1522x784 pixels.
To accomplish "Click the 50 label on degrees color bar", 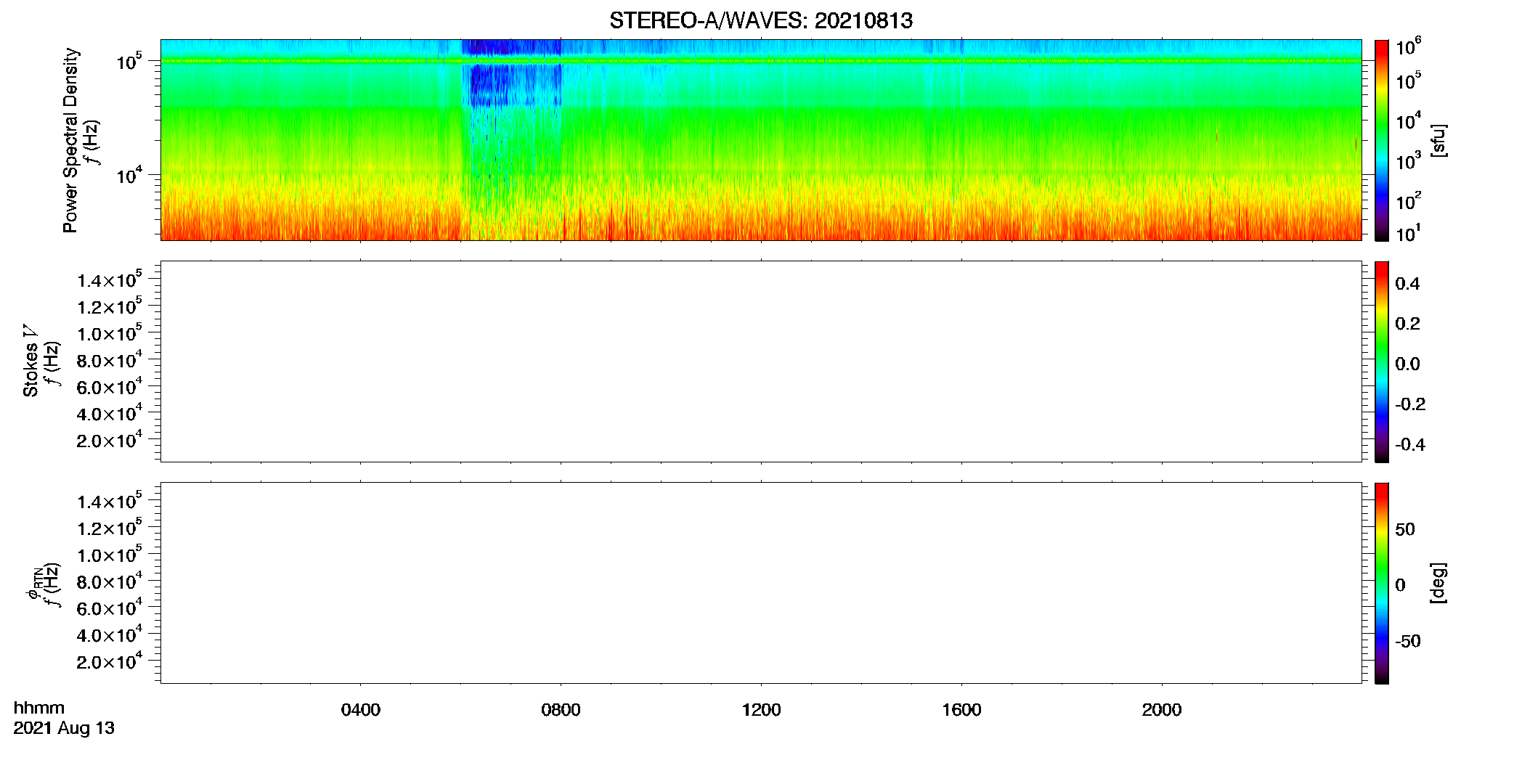I will click(x=1405, y=529).
